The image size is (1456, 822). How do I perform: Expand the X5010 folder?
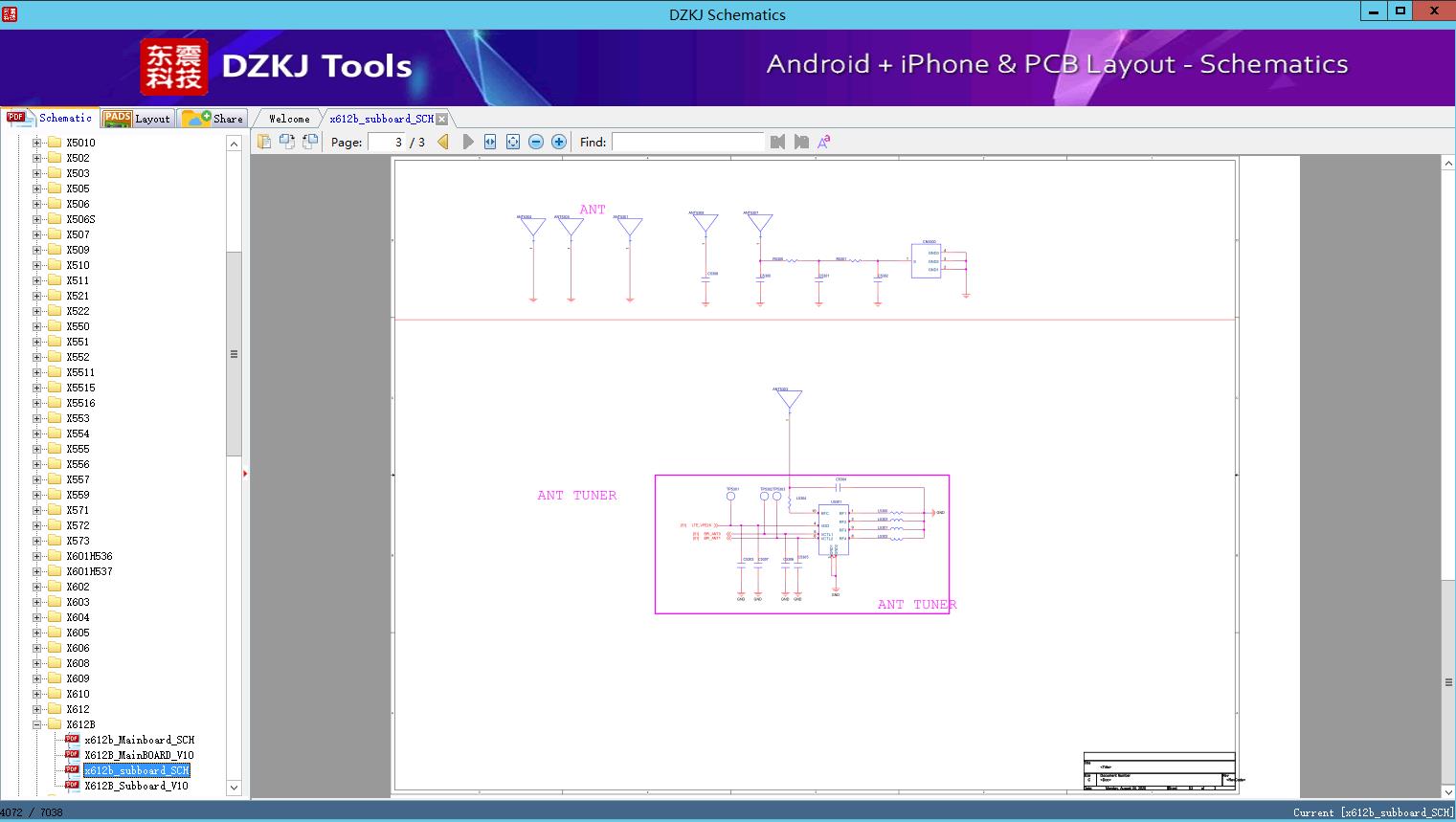36,143
